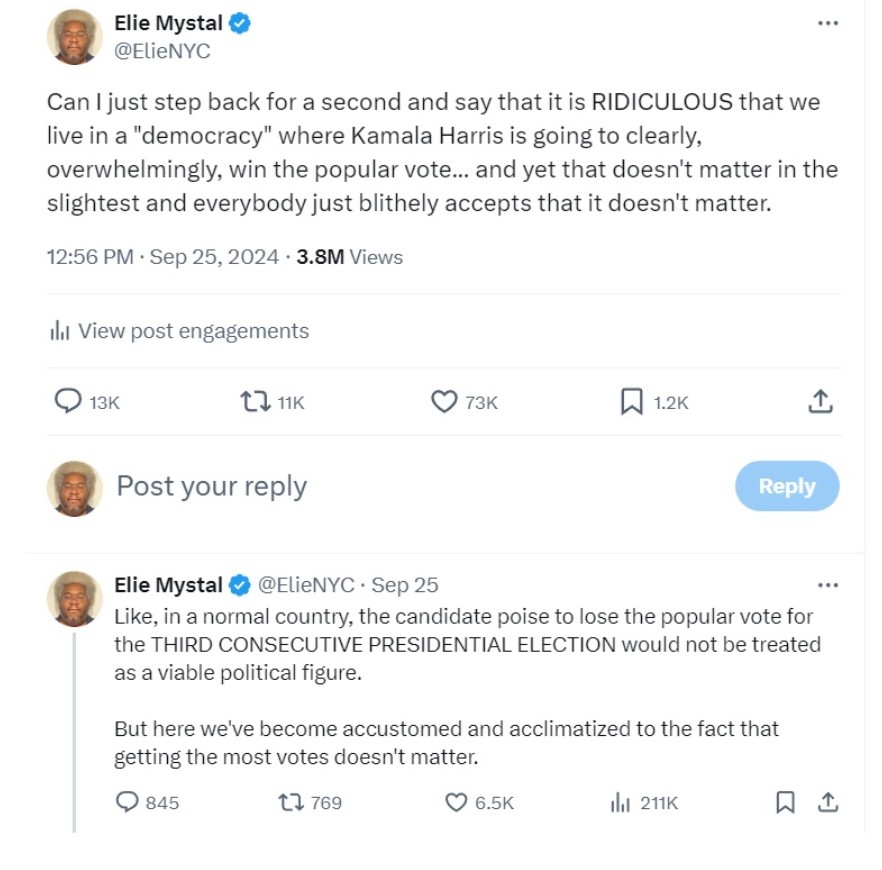Repost the main post with 11K reposts

pyautogui.click(x=256, y=402)
